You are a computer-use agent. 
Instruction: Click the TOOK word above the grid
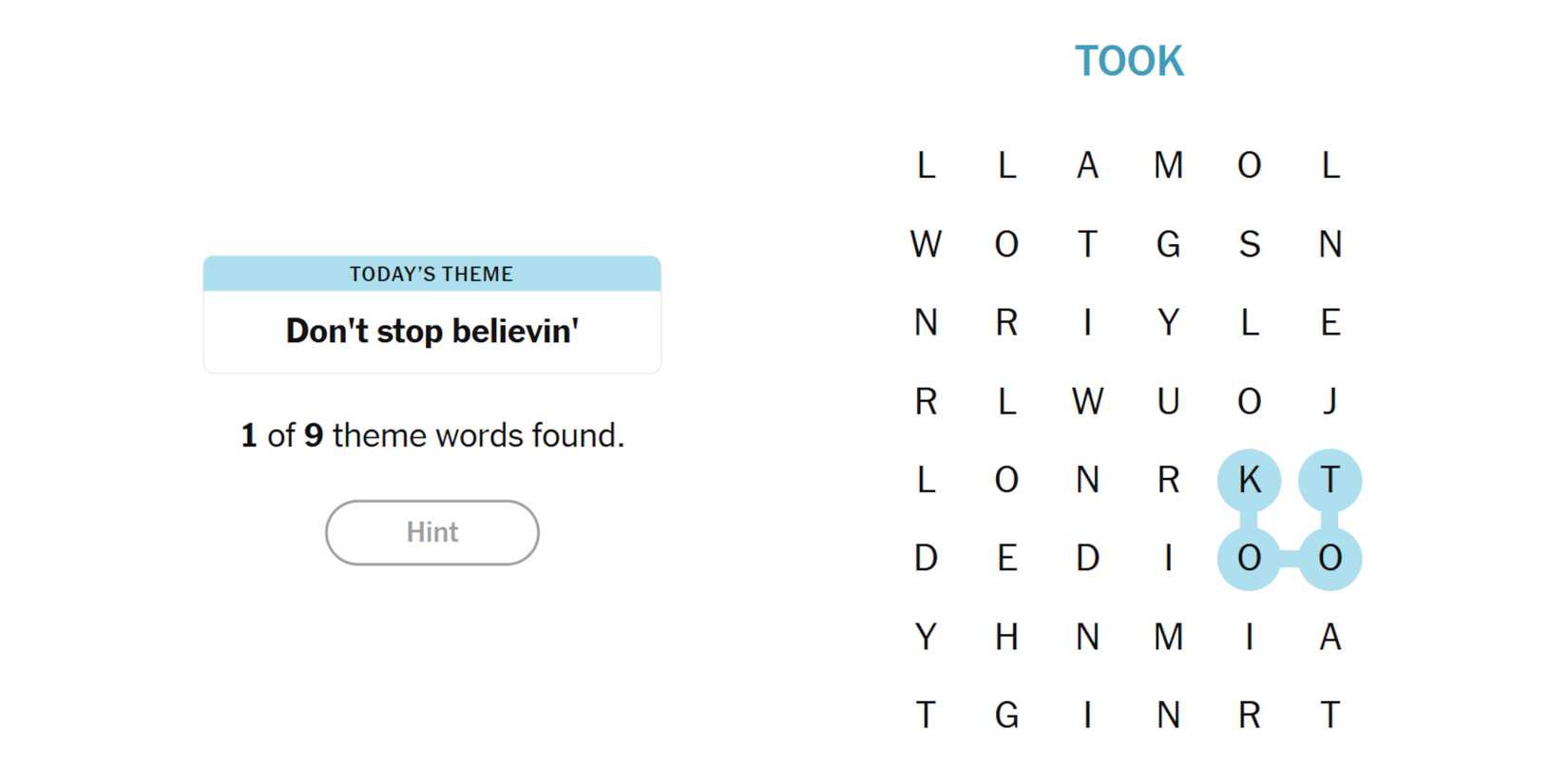point(1129,62)
